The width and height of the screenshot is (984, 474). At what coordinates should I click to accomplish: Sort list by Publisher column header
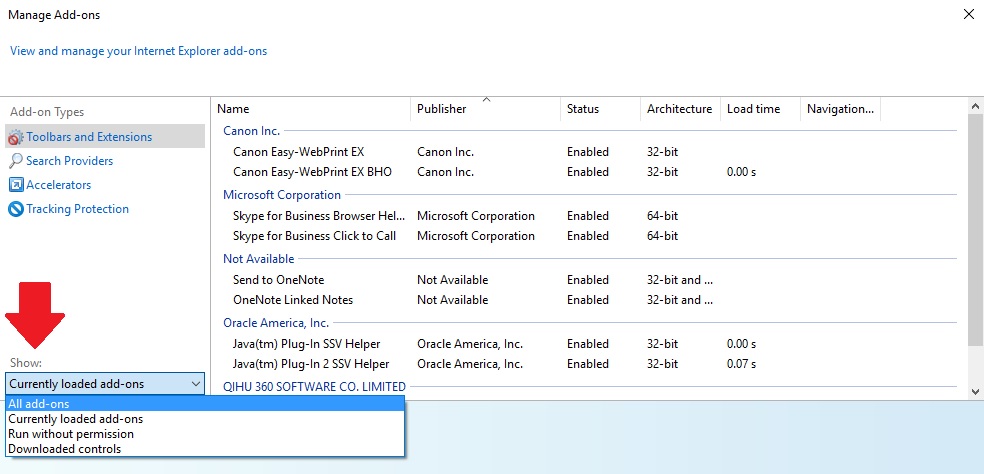tap(485, 109)
